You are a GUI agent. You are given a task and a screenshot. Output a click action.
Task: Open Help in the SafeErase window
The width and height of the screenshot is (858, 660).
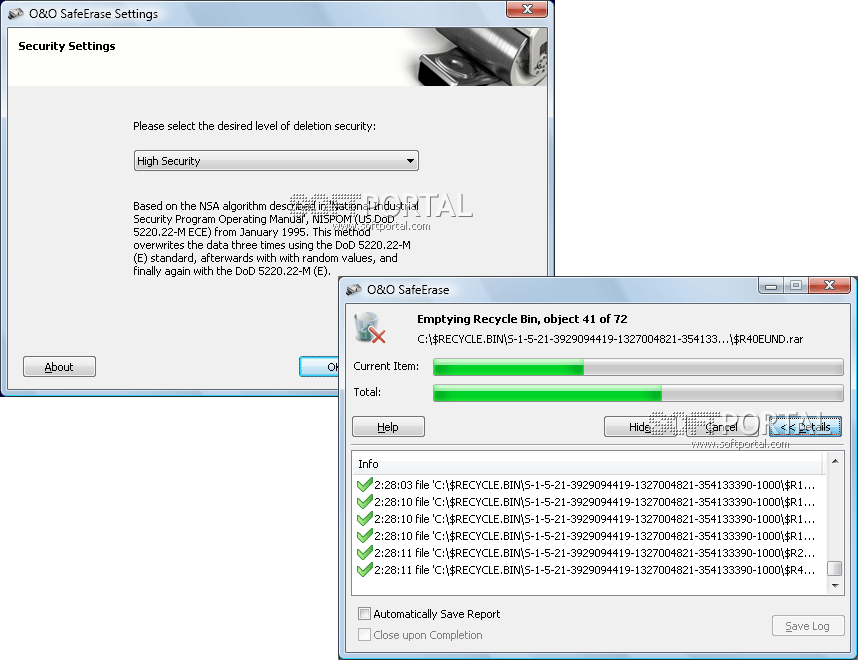pos(388,427)
